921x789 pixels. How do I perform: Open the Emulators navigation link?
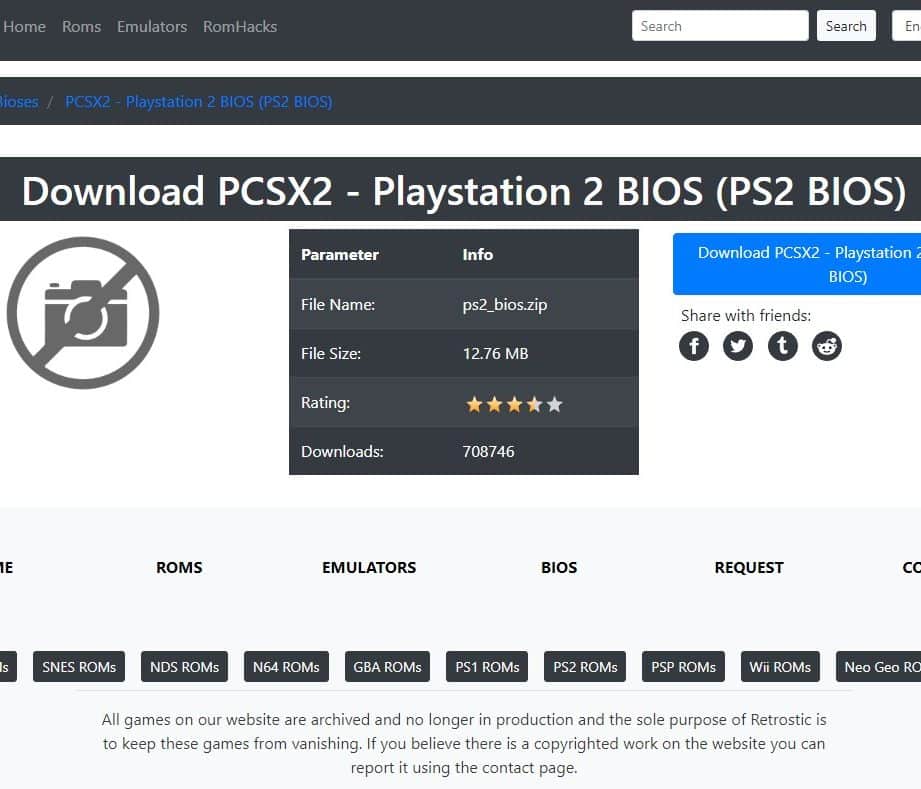point(152,26)
